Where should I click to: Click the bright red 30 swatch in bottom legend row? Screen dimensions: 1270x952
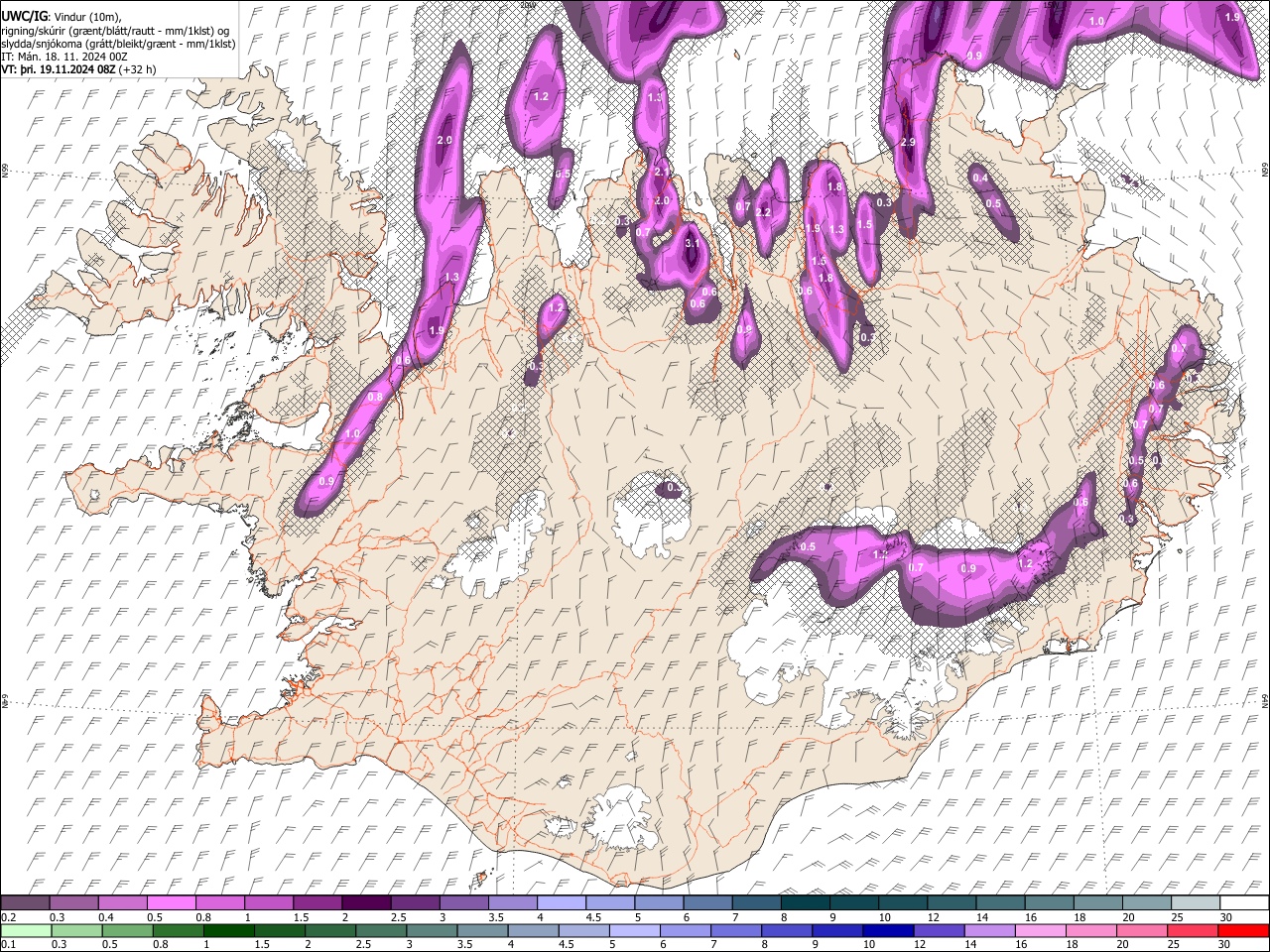pyautogui.click(x=1243, y=930)
